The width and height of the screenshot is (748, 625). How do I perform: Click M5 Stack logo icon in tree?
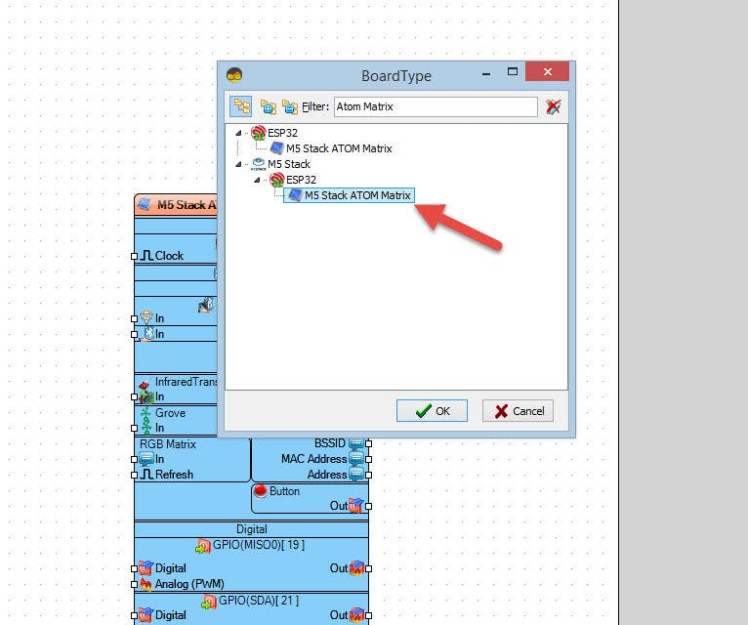258,164
